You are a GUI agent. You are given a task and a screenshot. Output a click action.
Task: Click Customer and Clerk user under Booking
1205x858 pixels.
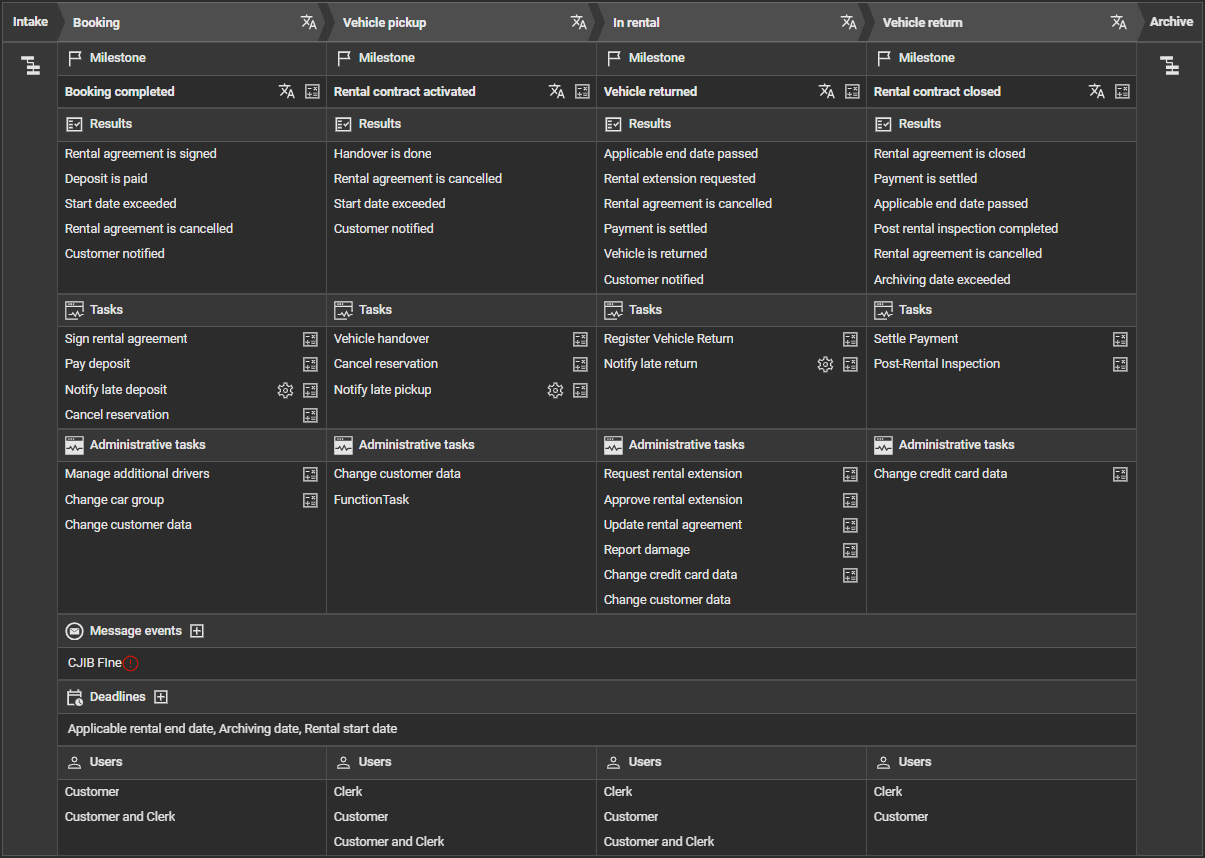click(120, 817)
